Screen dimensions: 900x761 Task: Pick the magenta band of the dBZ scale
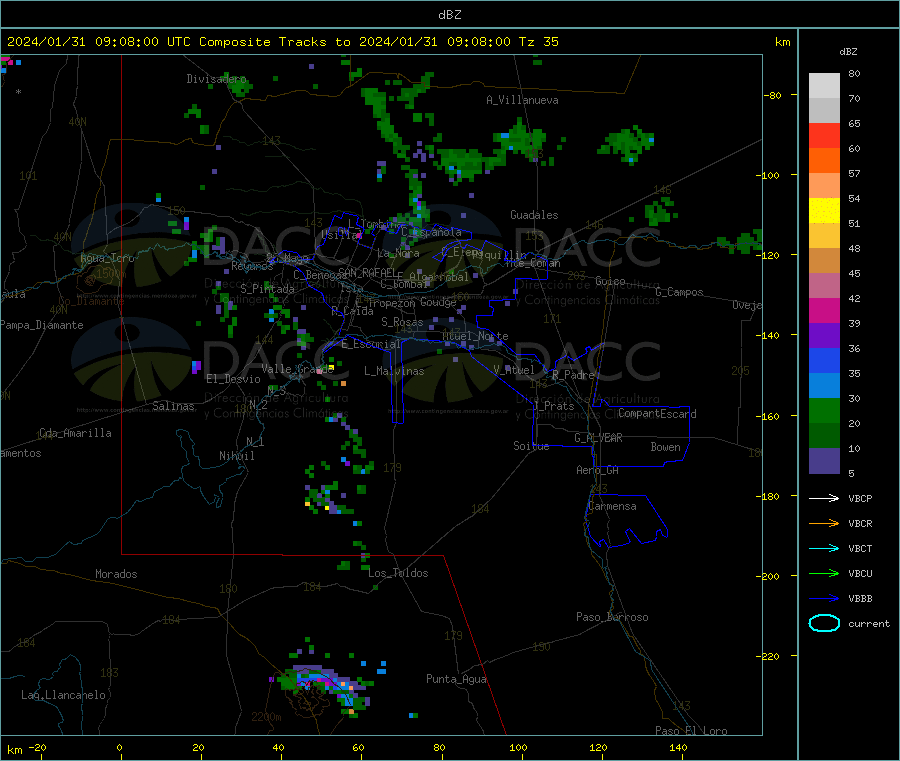824,310
